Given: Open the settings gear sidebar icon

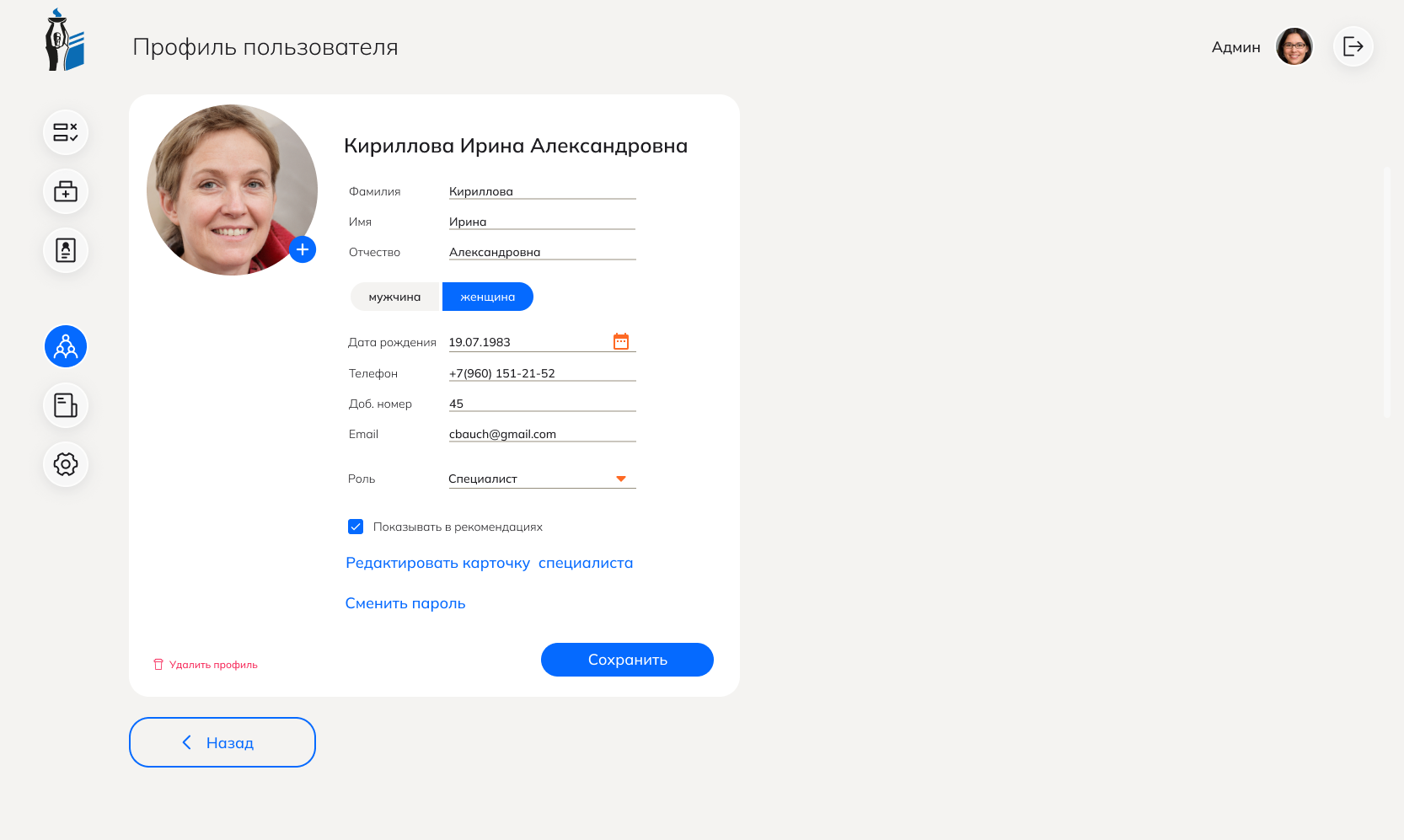Looking at the screenshot, I should [x=66, y=464].
